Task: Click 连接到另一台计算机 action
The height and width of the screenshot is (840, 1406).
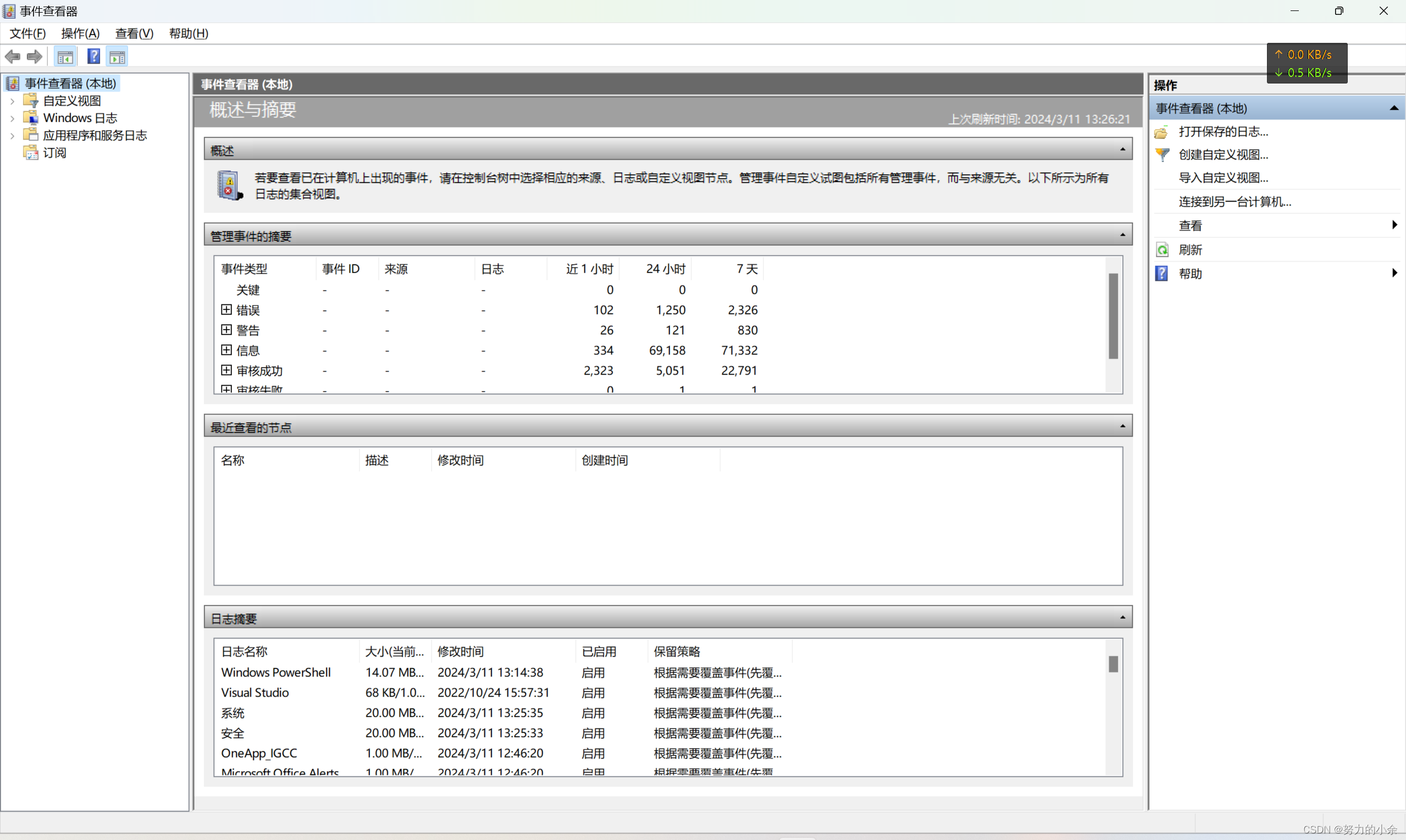Action: tap(1235, 202)
